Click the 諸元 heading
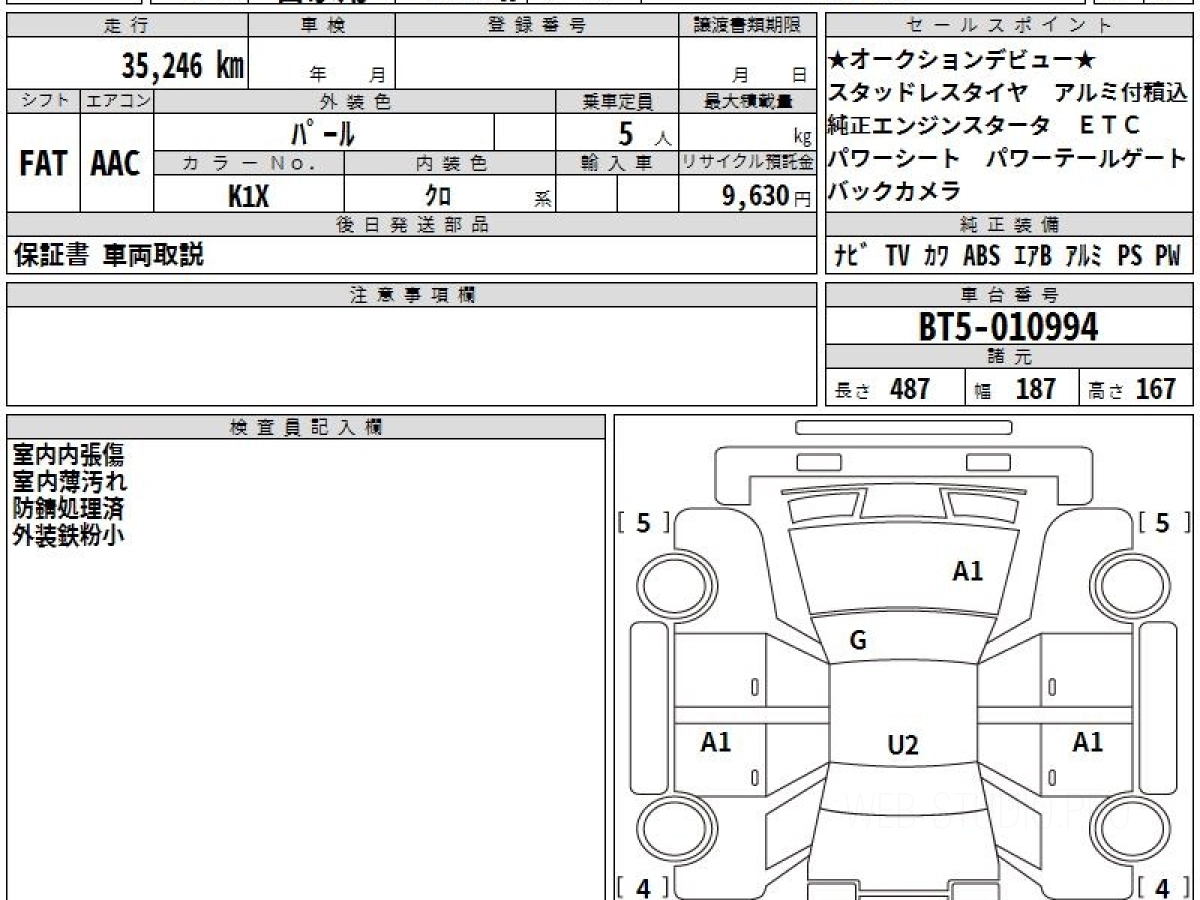Viewport: 1200px width, 900px height. [1010, 357]
